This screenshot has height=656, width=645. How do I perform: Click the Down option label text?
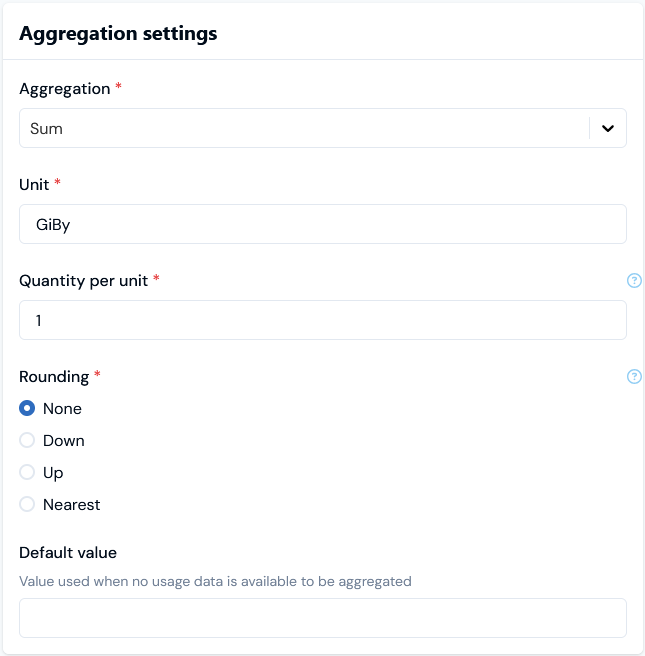pos(64,441)
